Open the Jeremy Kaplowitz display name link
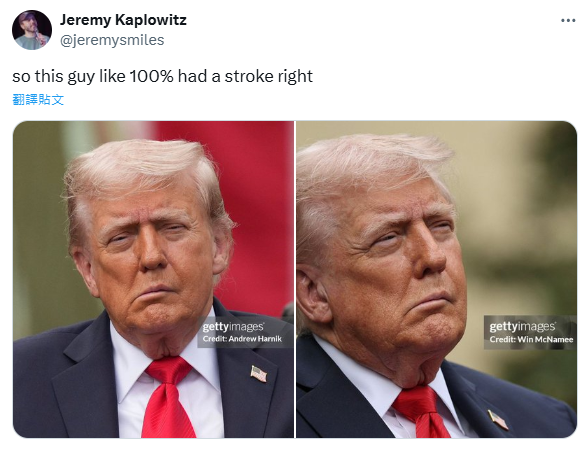588x457 pixels. [123, 19]
